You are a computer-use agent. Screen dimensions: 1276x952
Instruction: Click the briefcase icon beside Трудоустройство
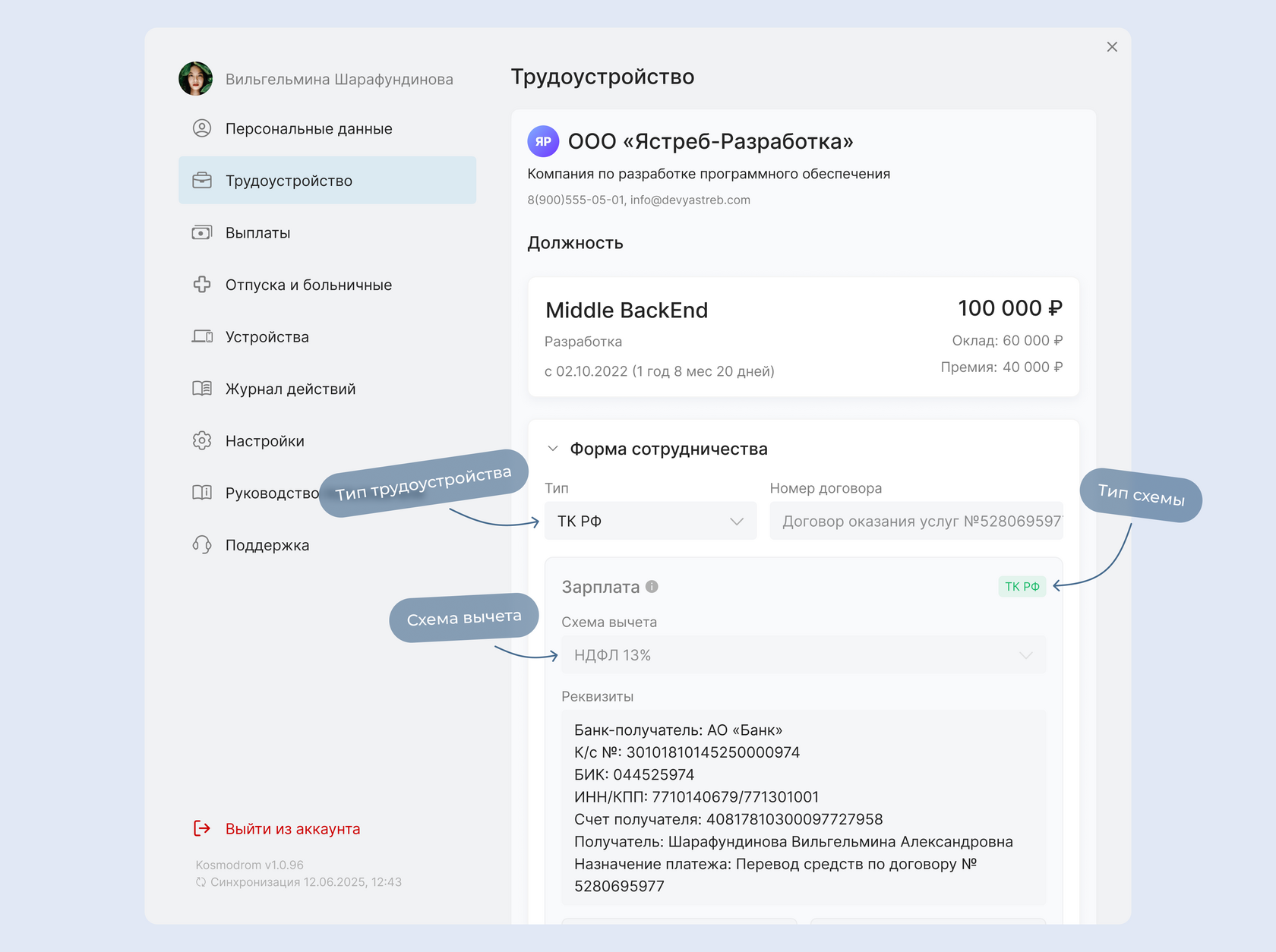pos(202,181)
